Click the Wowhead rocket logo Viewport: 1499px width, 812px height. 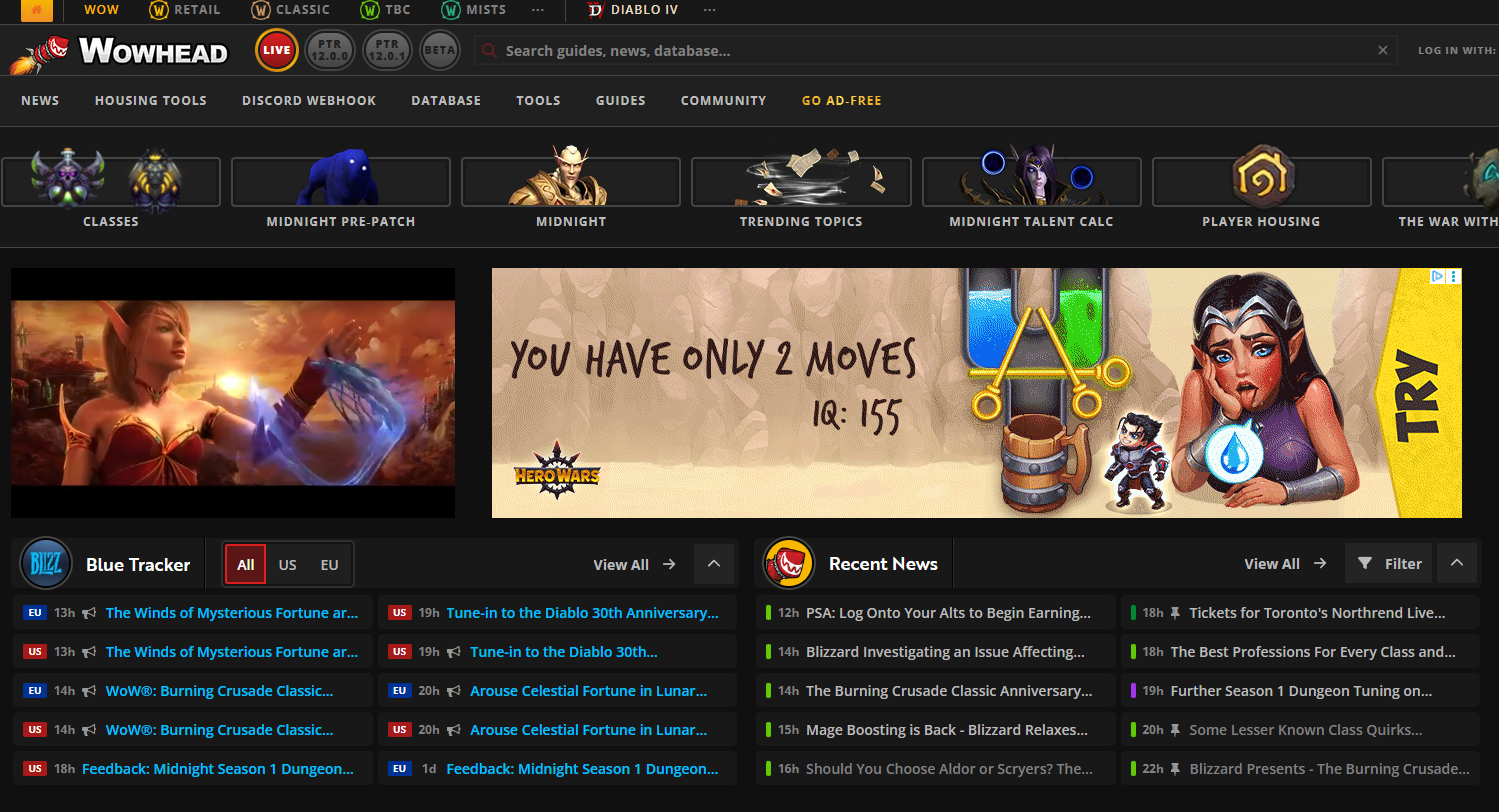[119, 52]
